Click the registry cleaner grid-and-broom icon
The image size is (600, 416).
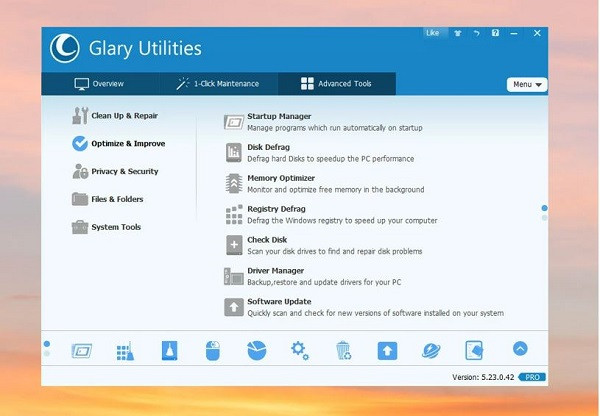tap(125, 351)
